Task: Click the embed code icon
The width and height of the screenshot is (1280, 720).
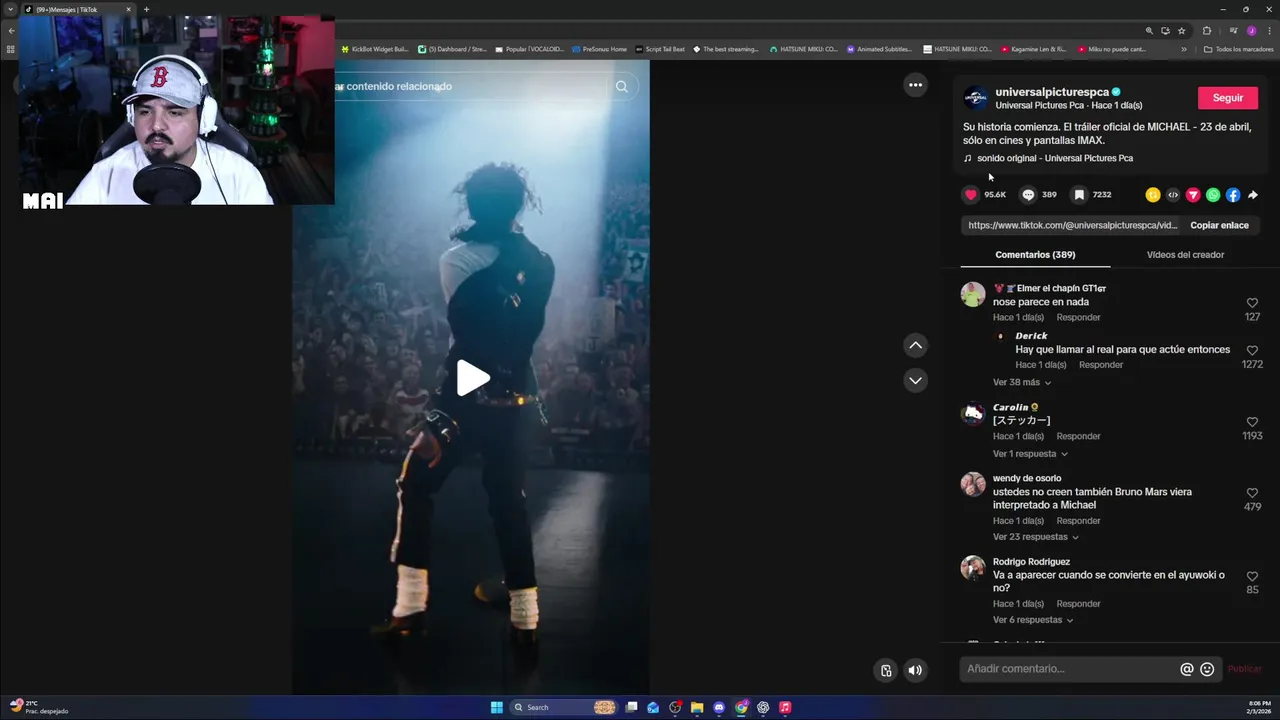Action: pyautogui.click(x=1173, y=195)
